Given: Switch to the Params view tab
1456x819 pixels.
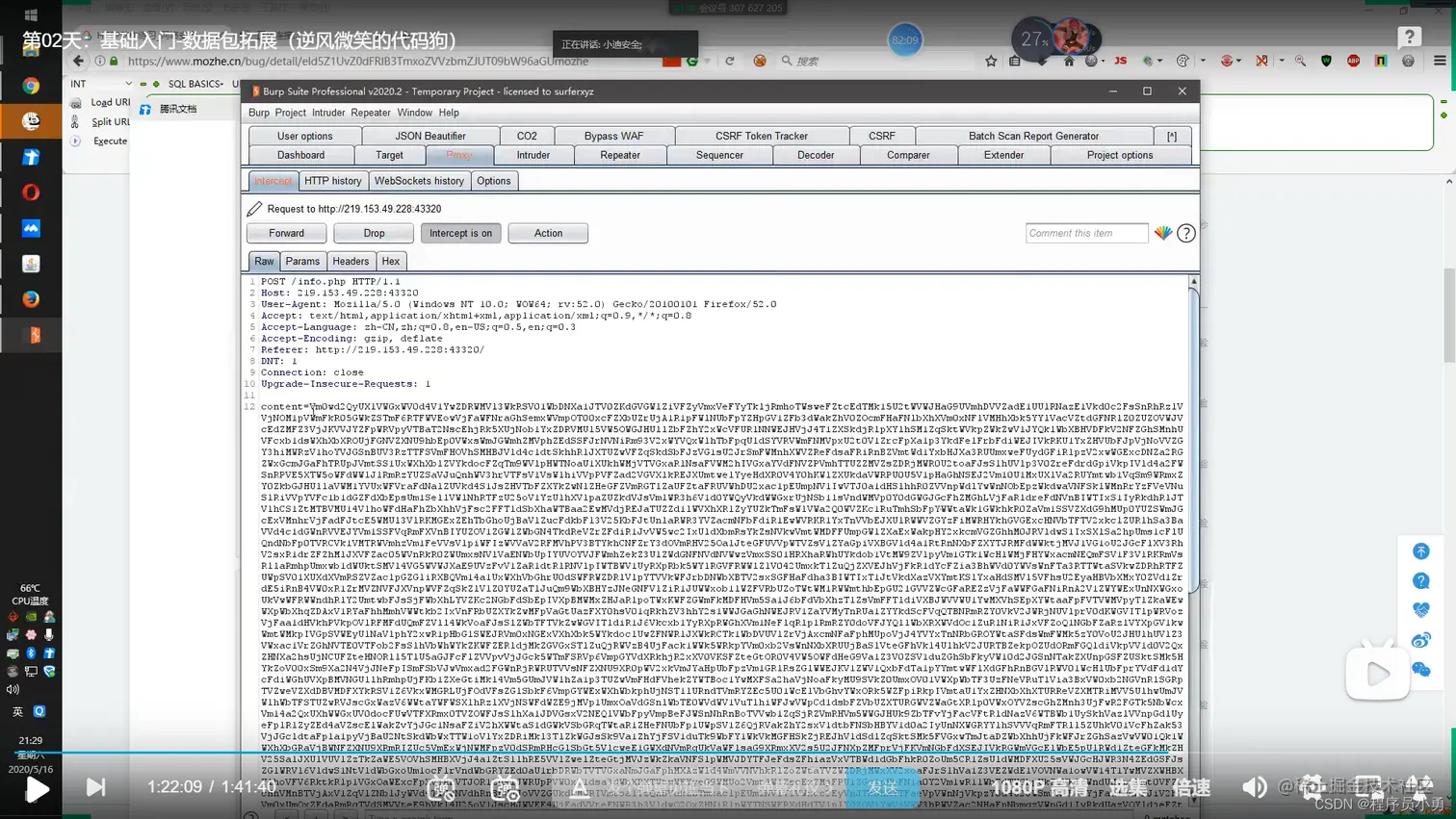Looking at the screenshot, I should [x=302, y=261].
